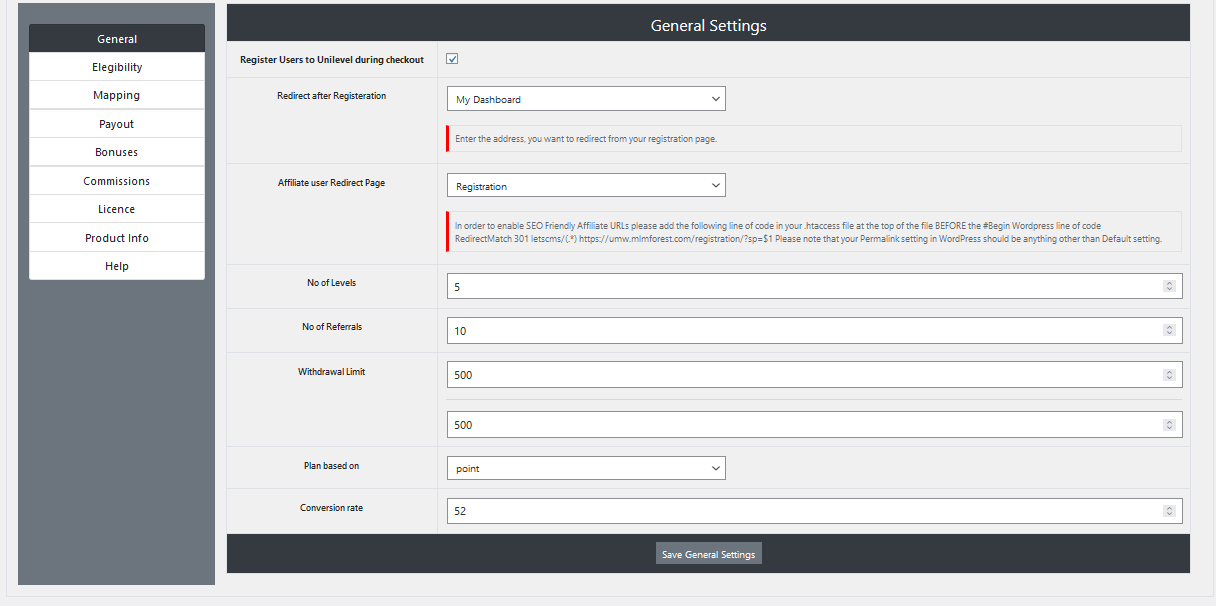Viewport: 1216px width, 606px height.
Task: Switch to the Mapping tab
Action: [116, 94]
